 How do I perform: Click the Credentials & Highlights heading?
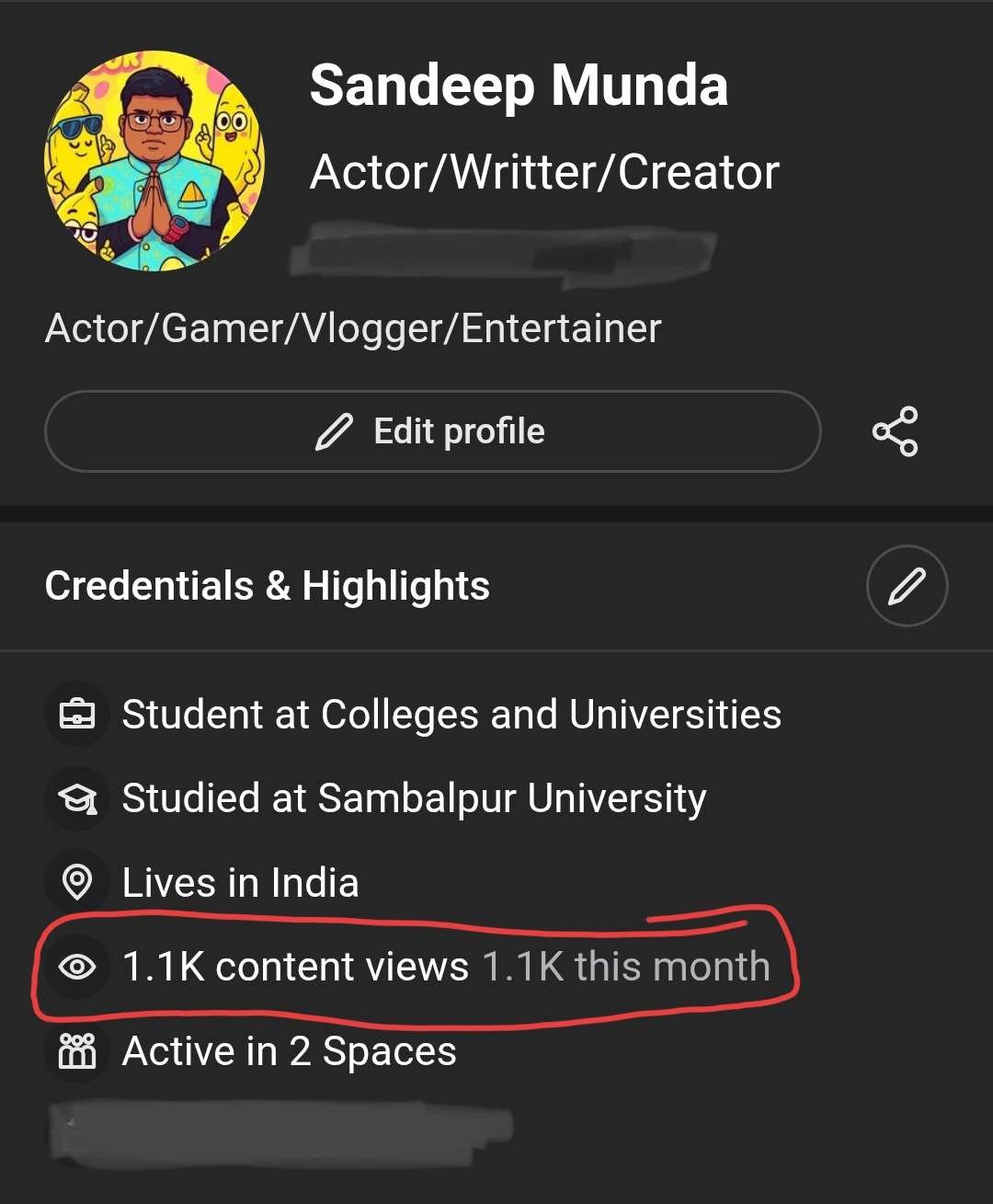click(x=268, y=586)
